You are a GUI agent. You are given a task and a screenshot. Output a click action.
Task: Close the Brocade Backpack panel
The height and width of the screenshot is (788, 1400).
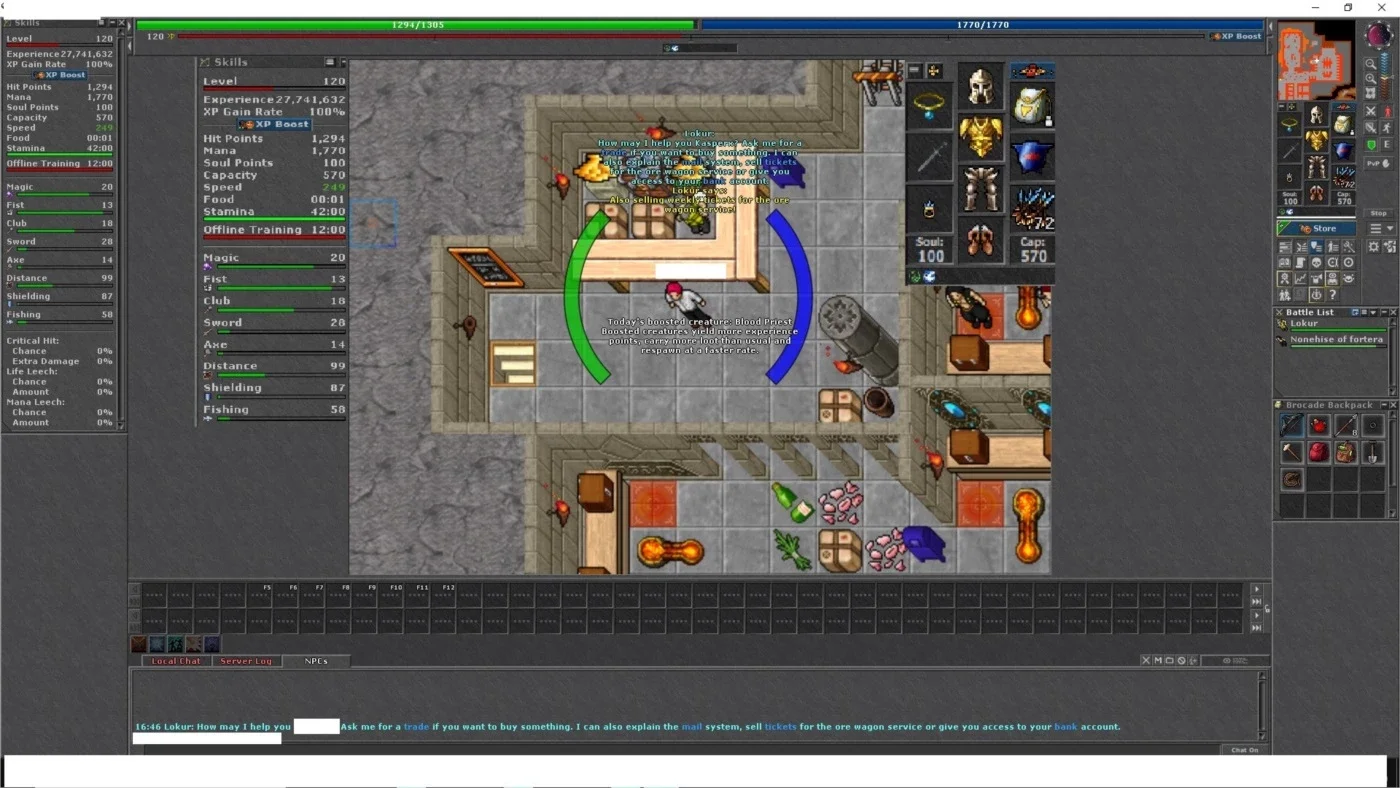click(1393, 405)
